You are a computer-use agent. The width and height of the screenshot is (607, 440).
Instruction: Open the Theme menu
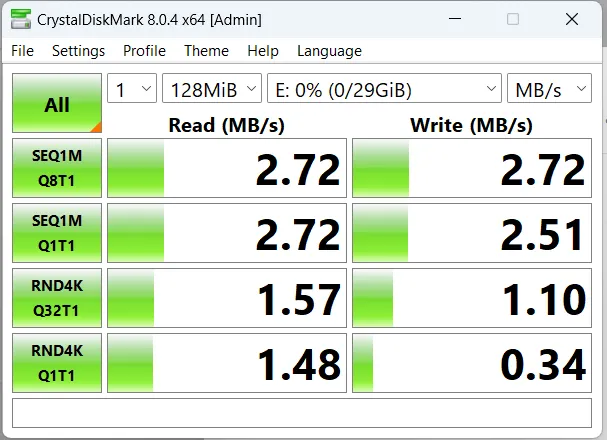(x=206, y=51)
